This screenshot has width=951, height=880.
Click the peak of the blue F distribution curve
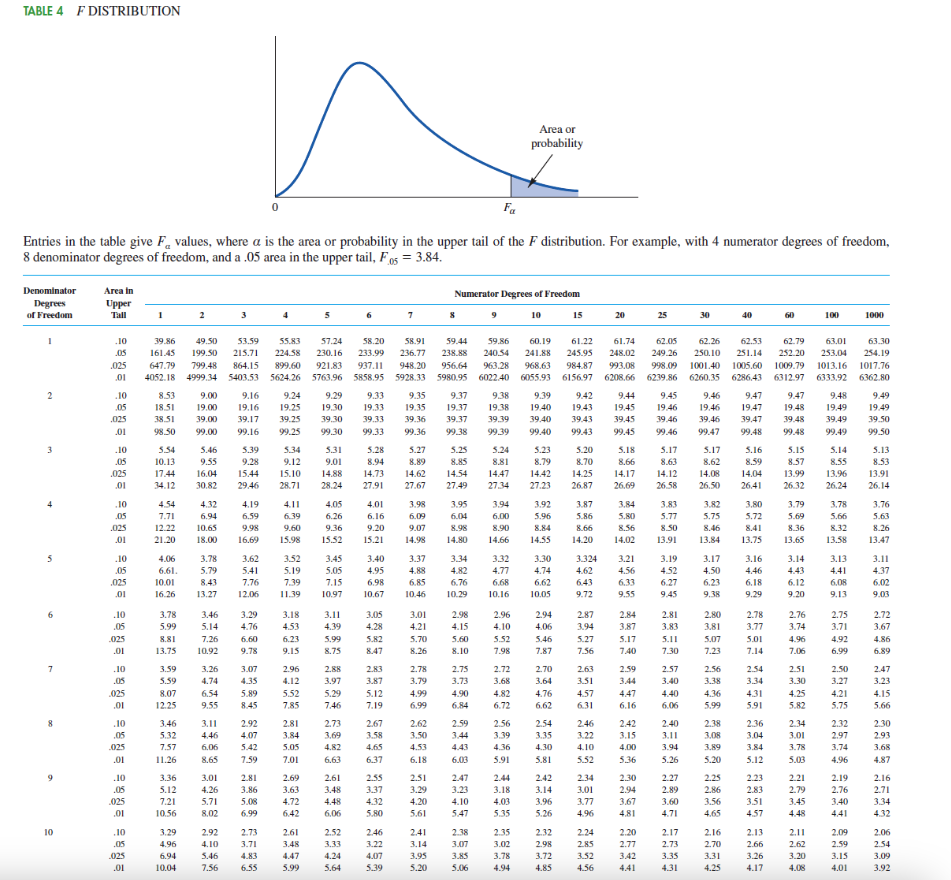pos(358,63)
